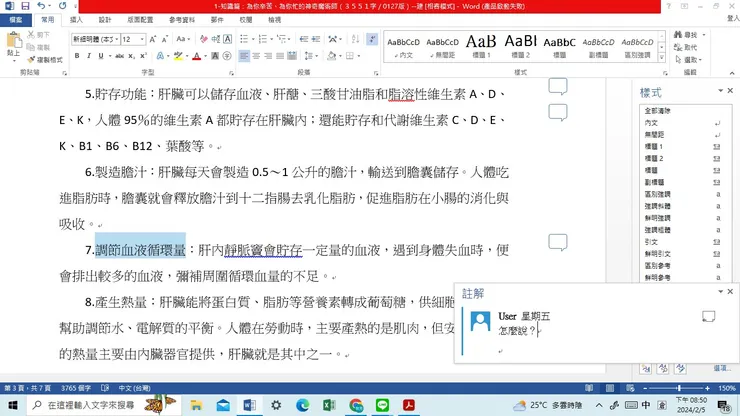740x416 pixels.
Task: Open the 檔案 file menu tab
Action: pyautogui.click(x=16, y=20)
